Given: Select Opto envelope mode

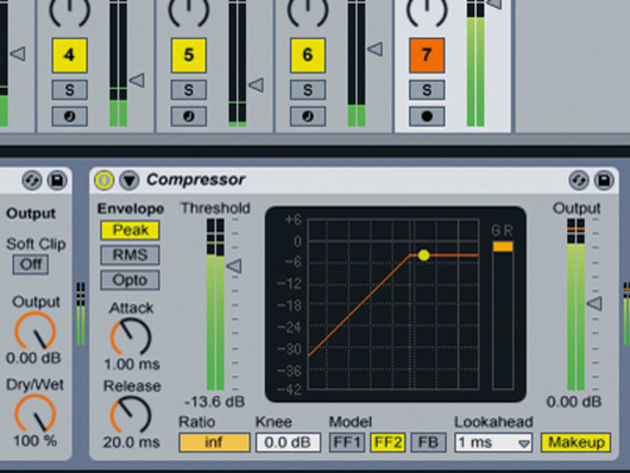Looking at the screenshot, I should click(x=130, y=280).
